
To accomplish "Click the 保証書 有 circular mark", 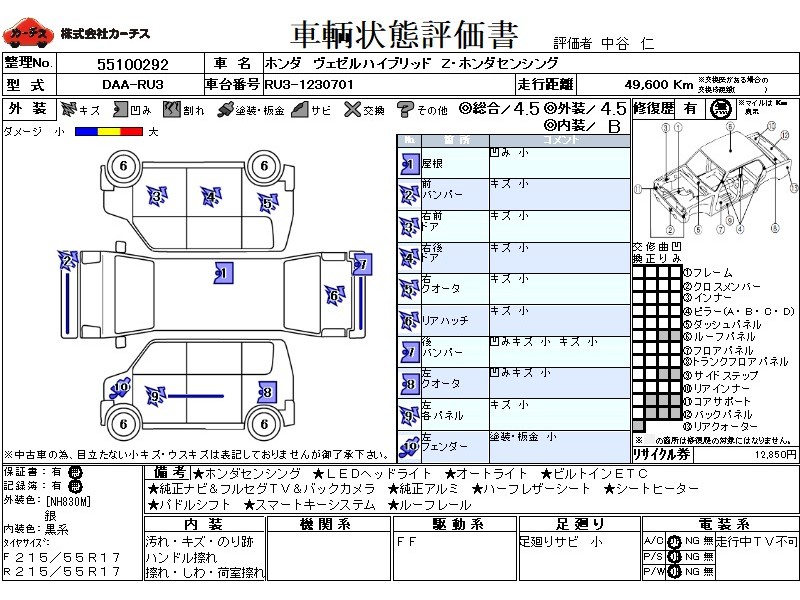I will (75, 472).
